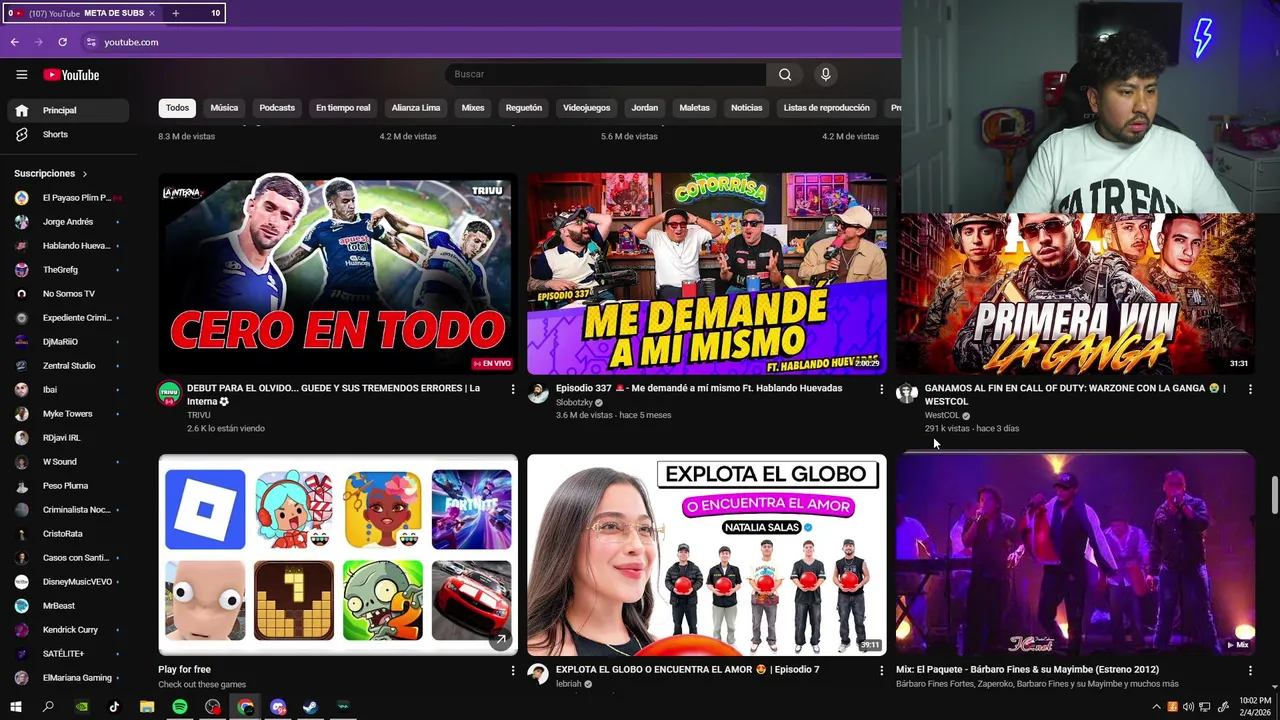Expand the Suscripciones section chevron

pos(84,174)
